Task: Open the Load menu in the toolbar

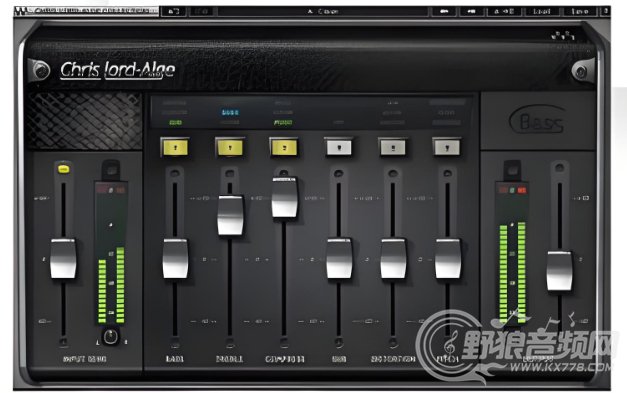Action: pos(541,12)
